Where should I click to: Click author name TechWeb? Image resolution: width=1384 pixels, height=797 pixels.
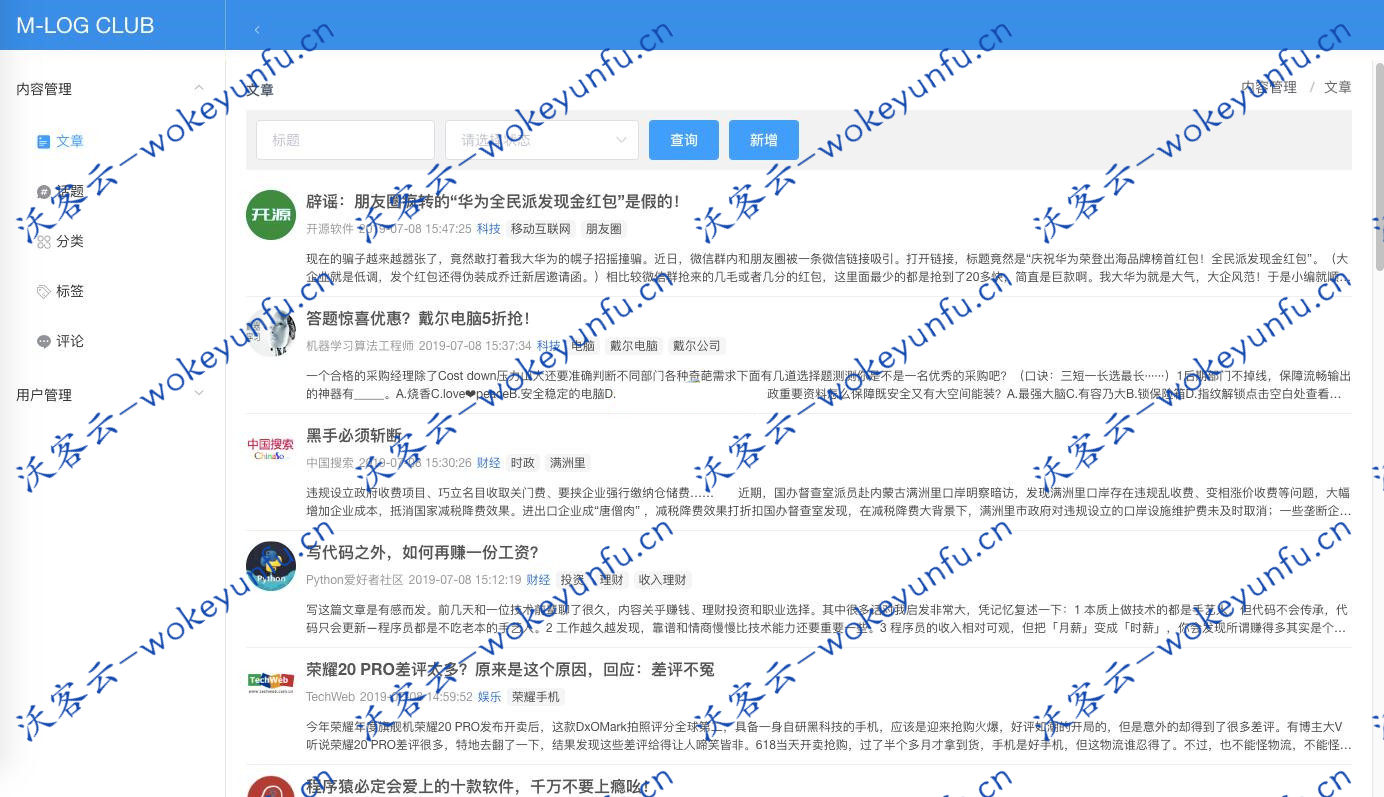click(x=330, y=697)
